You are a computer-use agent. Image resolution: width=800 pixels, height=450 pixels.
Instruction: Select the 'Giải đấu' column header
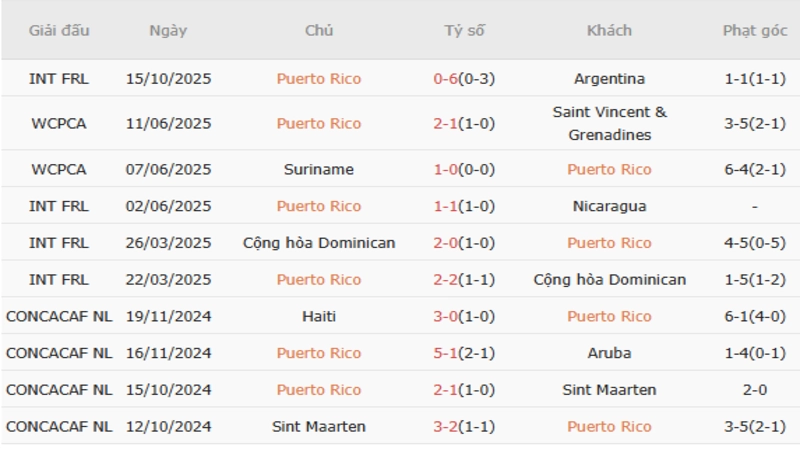(x=59, y=30)
